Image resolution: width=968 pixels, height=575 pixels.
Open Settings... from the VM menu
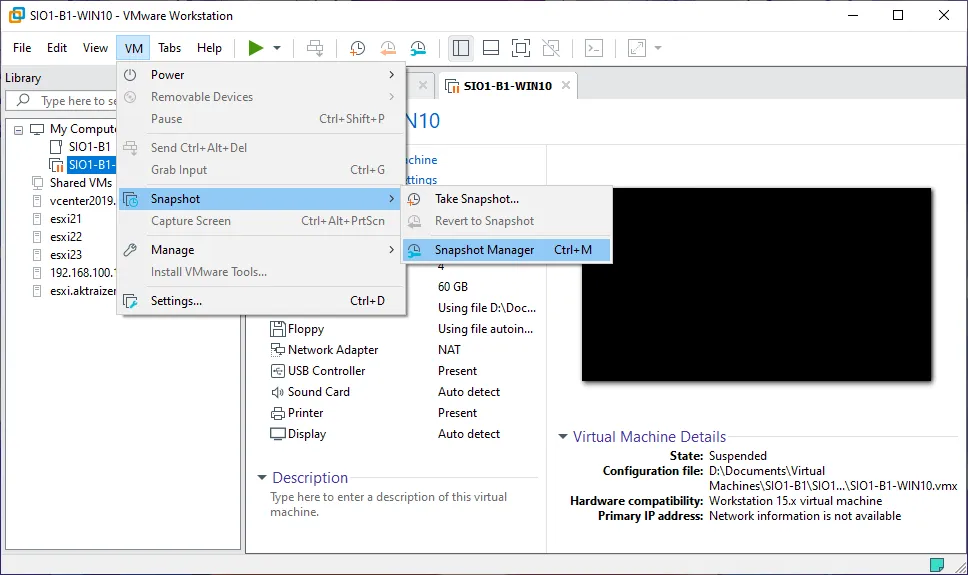point(176,301)
